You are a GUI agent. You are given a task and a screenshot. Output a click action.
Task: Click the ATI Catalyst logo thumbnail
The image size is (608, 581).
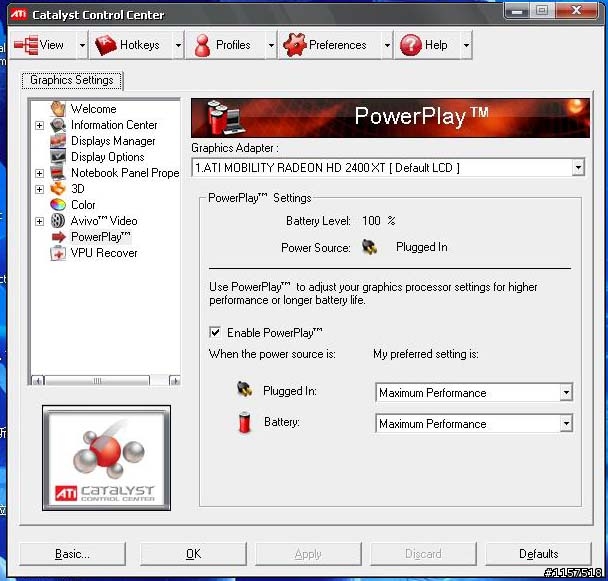pos(106,458)
